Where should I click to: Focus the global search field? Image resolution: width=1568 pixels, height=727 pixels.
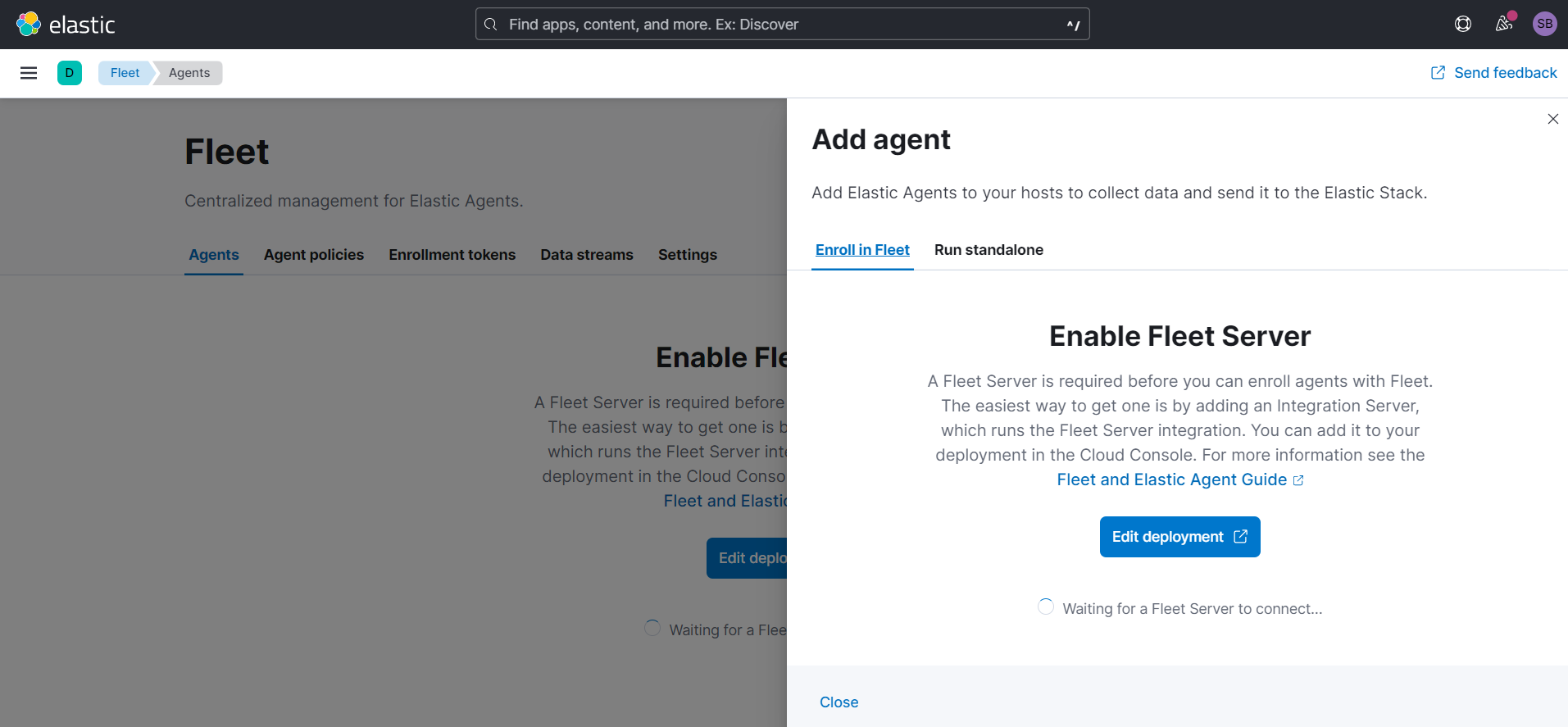coord(782,25)
